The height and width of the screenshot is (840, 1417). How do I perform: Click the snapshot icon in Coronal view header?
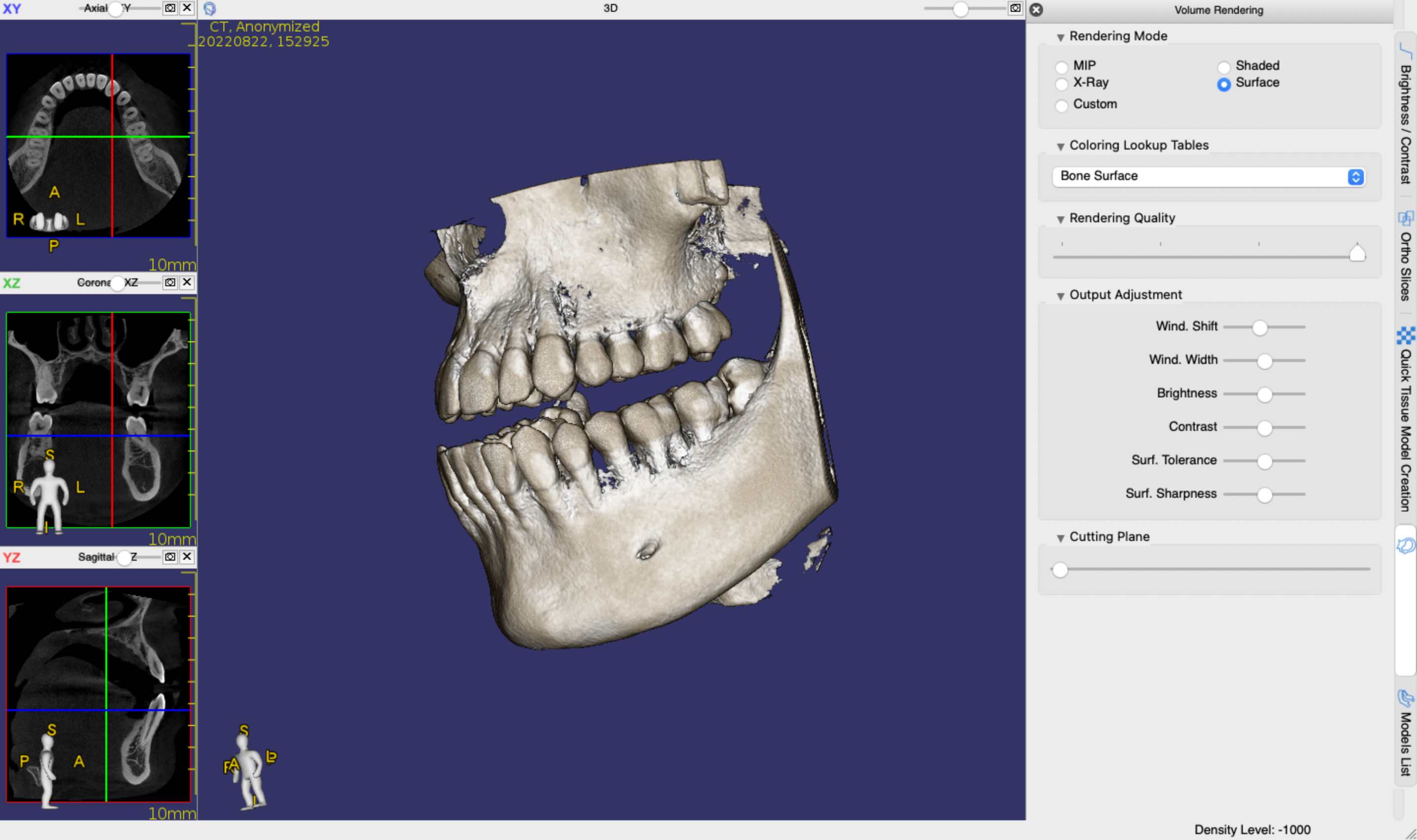coord(170,282)
